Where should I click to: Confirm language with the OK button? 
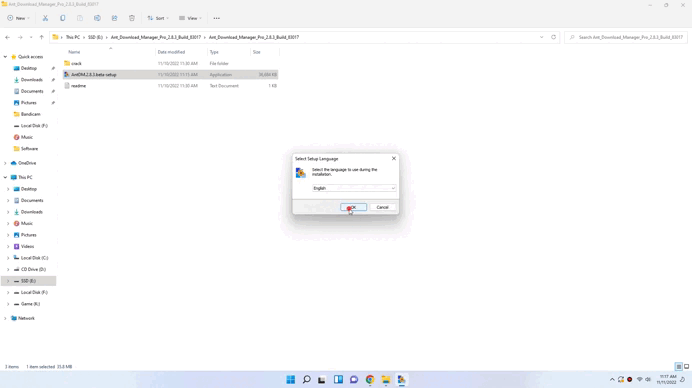point(354,207)
